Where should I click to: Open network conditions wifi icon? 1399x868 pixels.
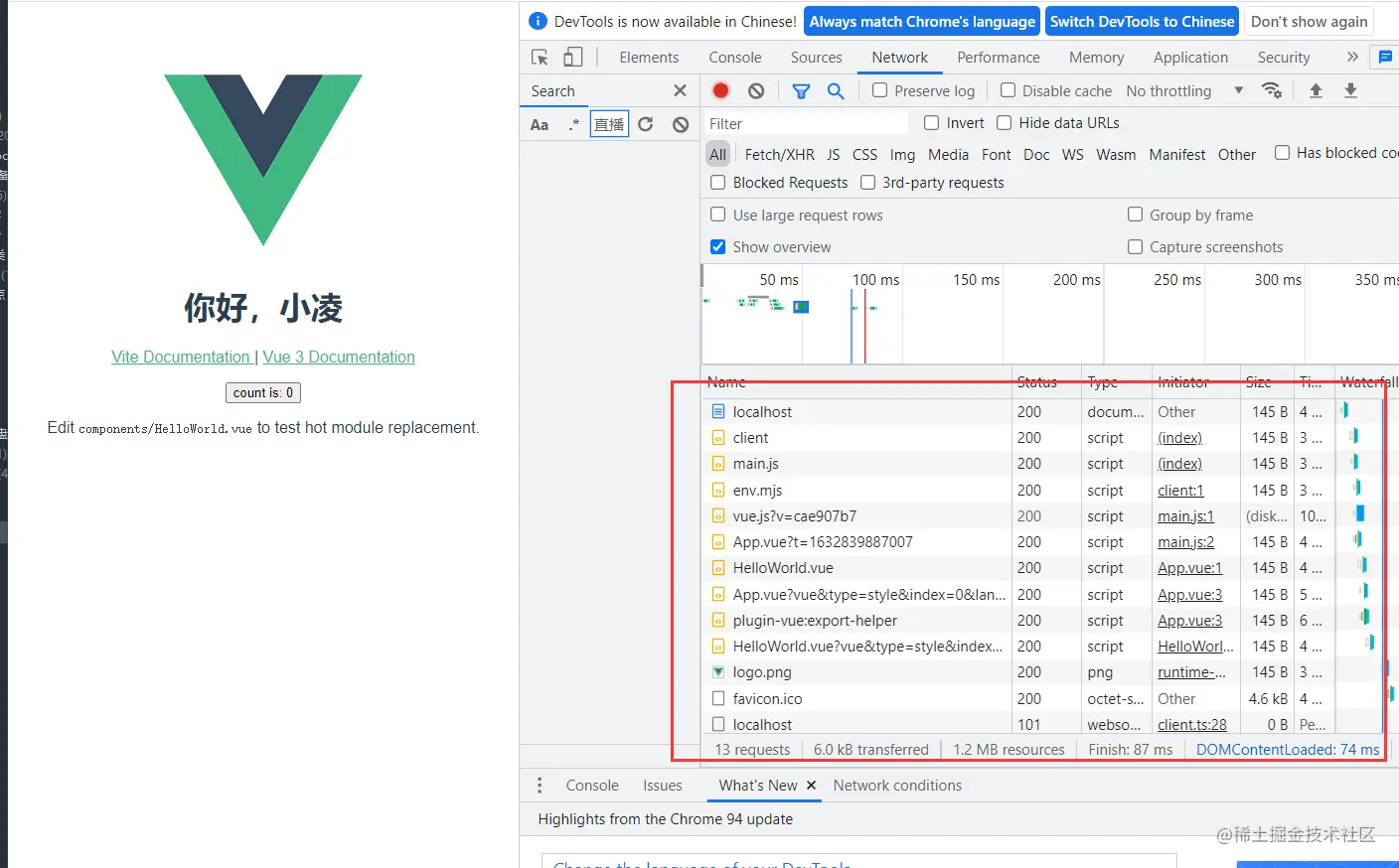tap(1271, 90)
